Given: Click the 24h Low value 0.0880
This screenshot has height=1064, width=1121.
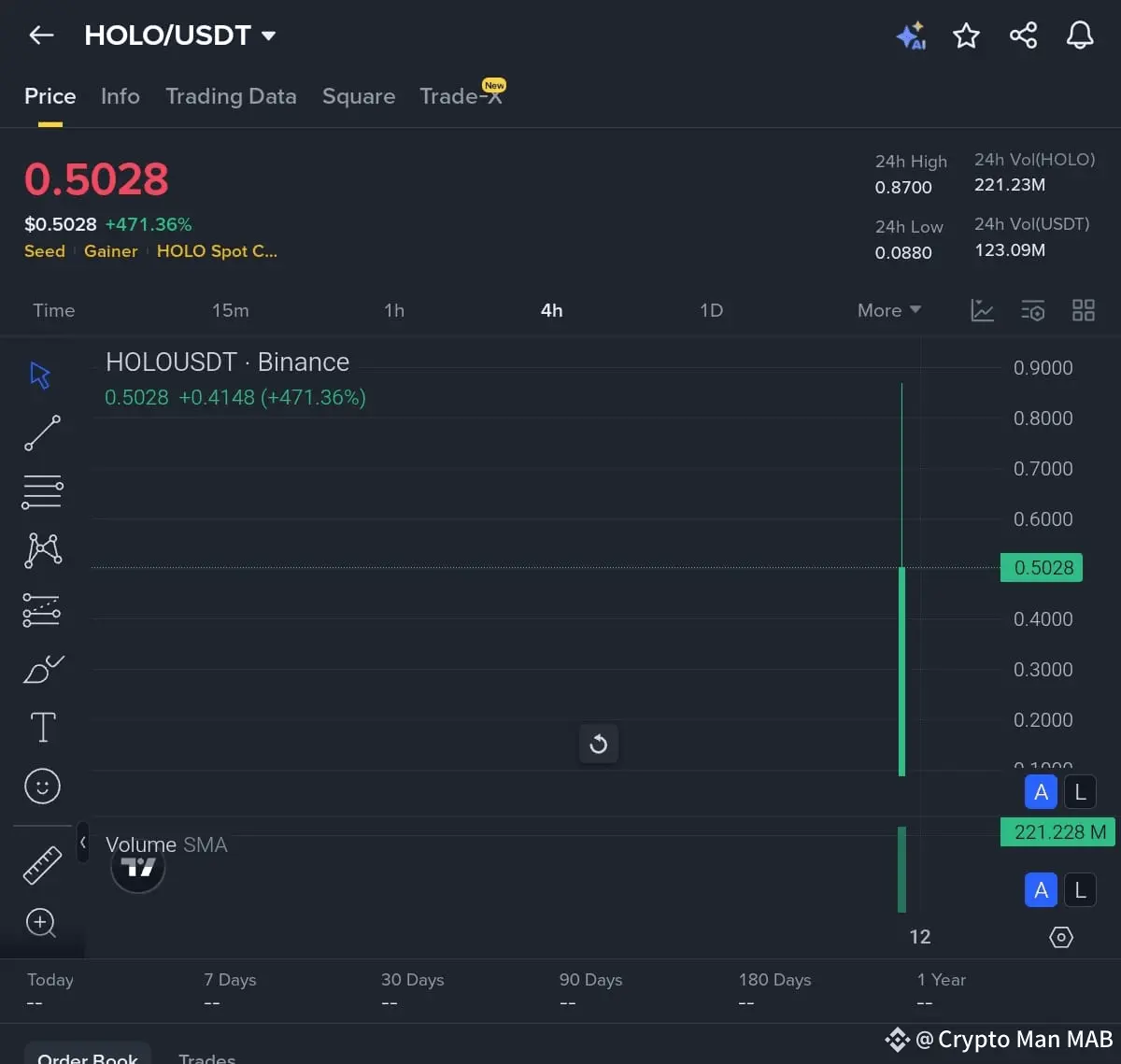Looking at the screenshot, I should 903,252.
